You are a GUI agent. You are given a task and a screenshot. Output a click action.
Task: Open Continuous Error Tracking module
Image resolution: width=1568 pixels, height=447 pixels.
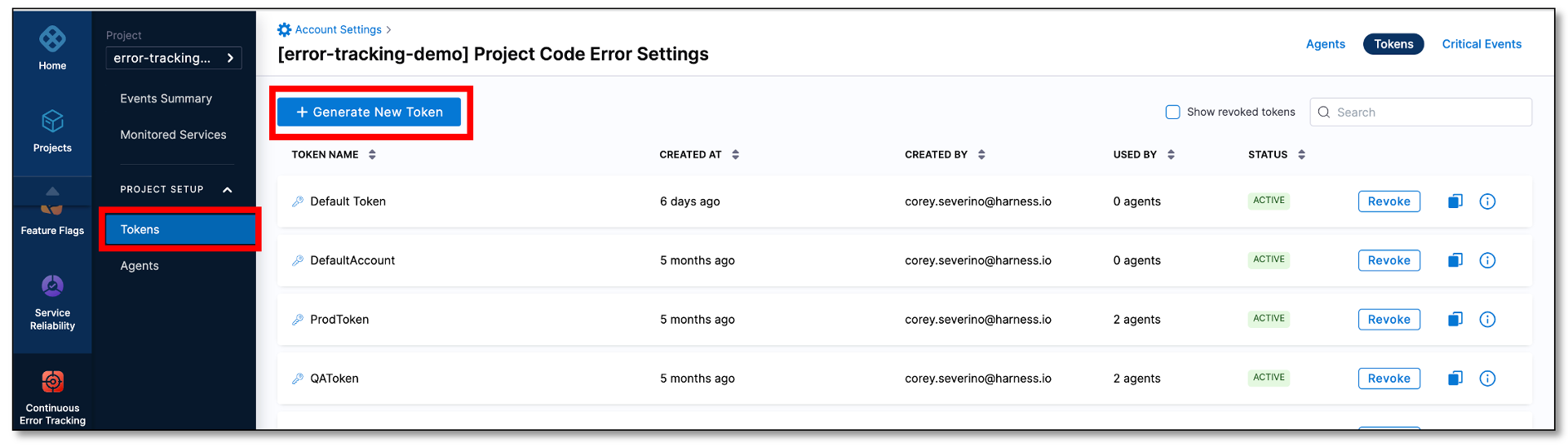[52, 383]
